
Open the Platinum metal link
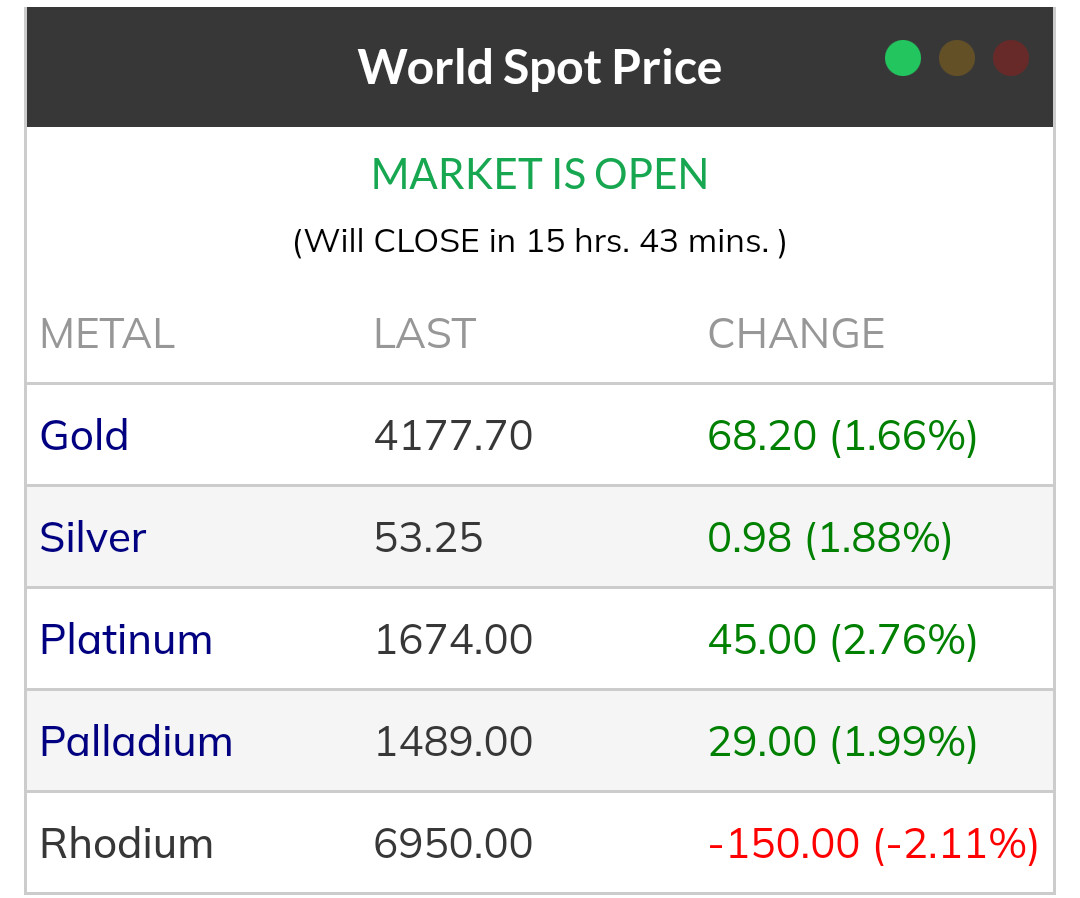(126, 640)
